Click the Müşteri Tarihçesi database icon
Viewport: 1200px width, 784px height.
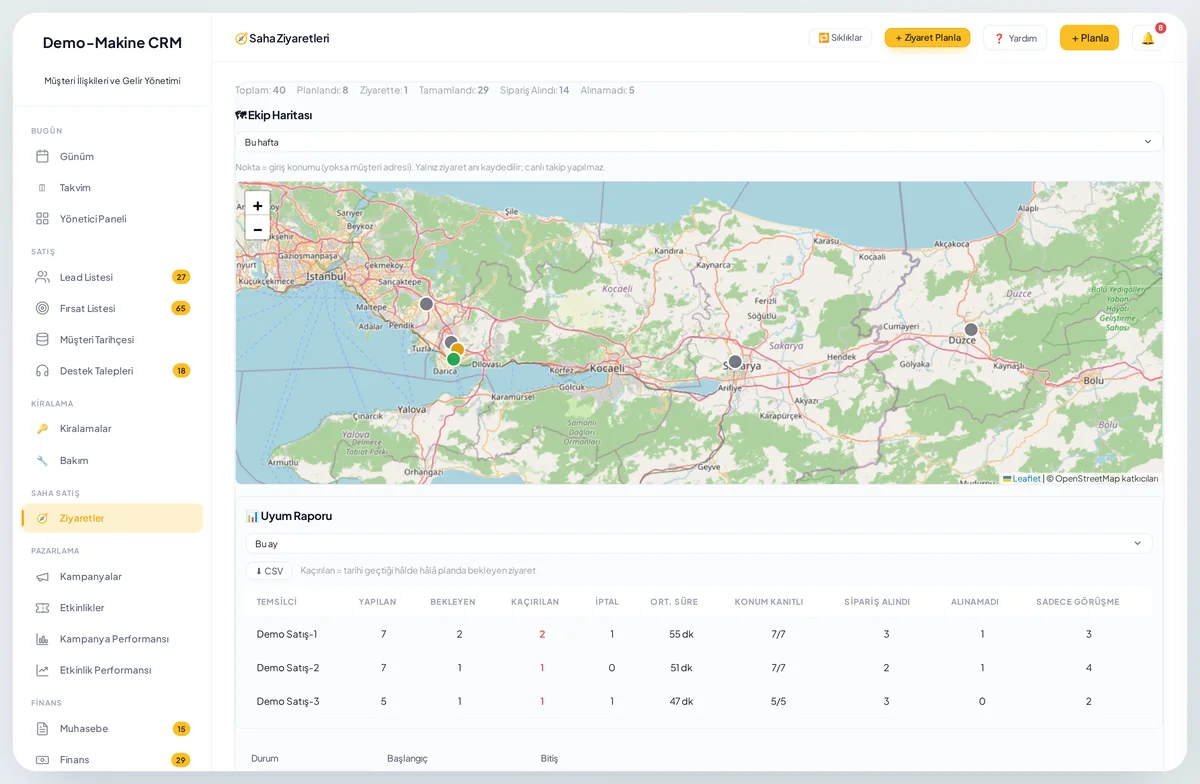(x=42, y=339)
